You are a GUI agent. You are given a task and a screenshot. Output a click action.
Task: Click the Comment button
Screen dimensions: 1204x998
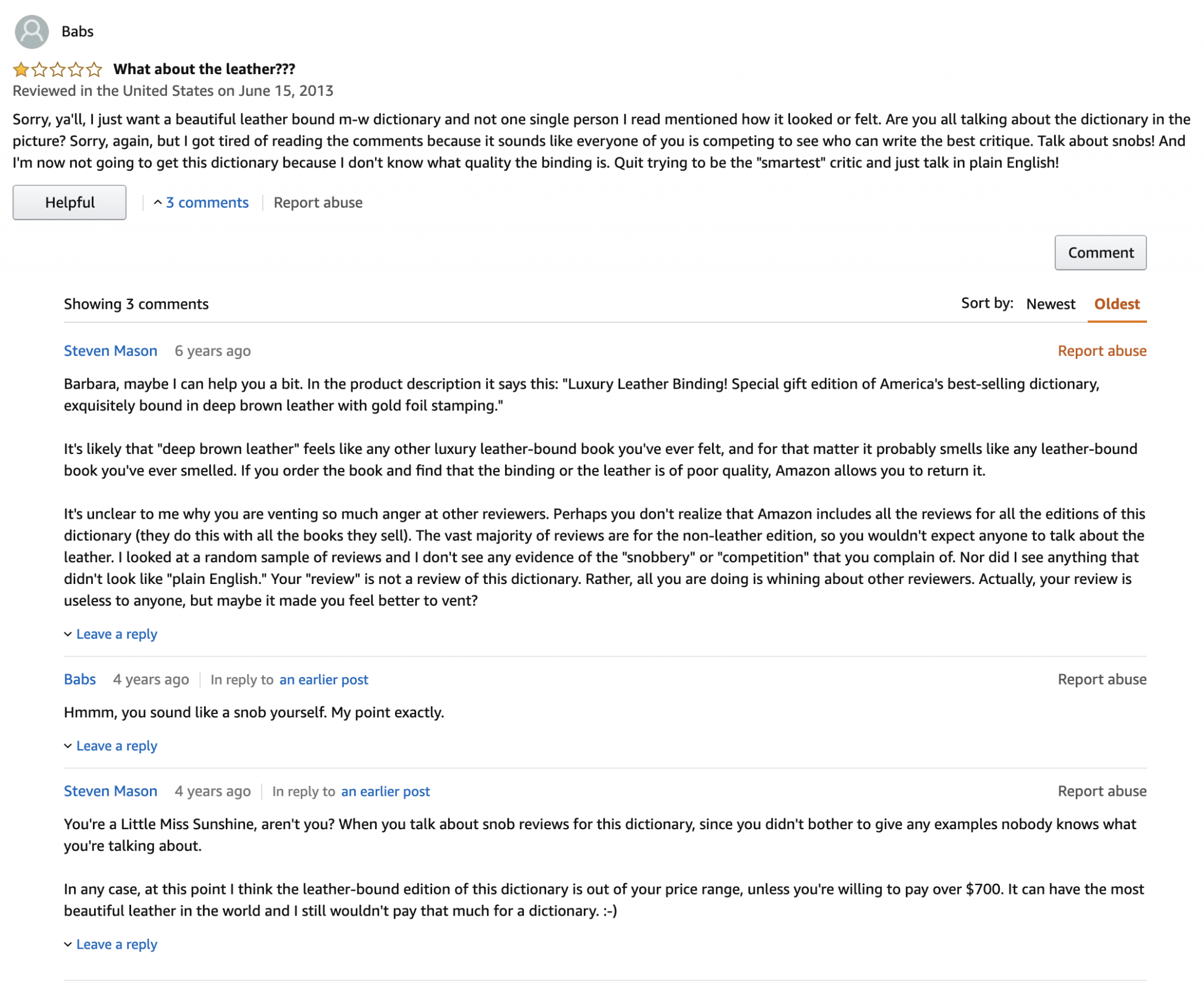1100,252
